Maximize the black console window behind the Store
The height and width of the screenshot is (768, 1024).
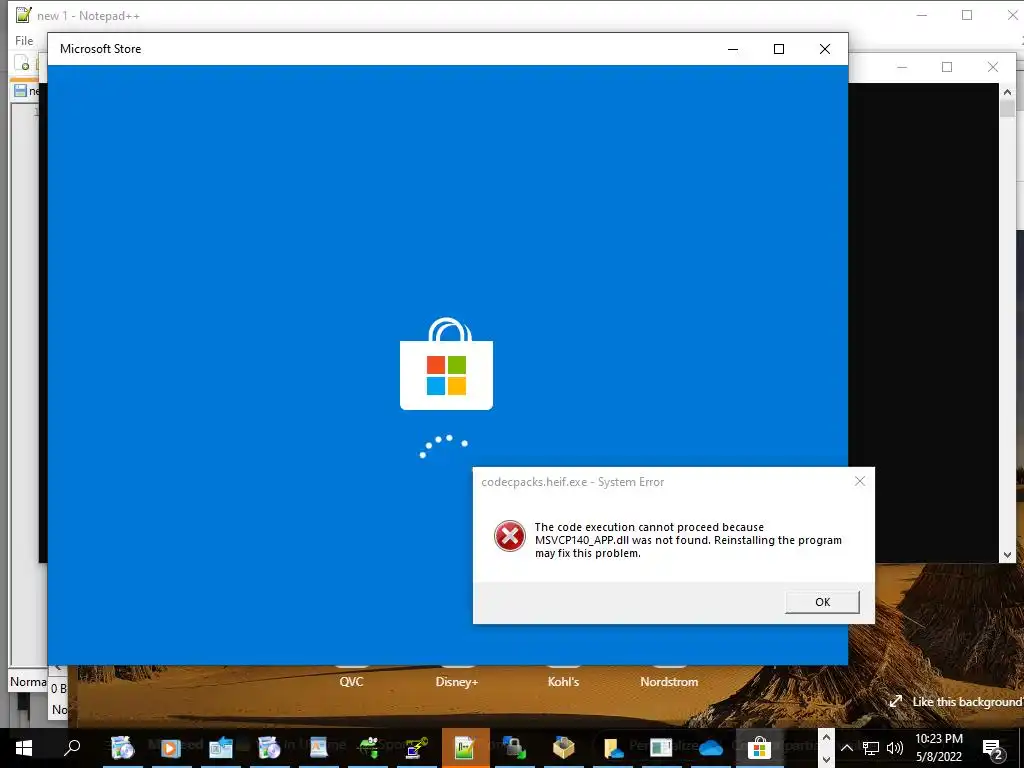[x=947, y=67]
